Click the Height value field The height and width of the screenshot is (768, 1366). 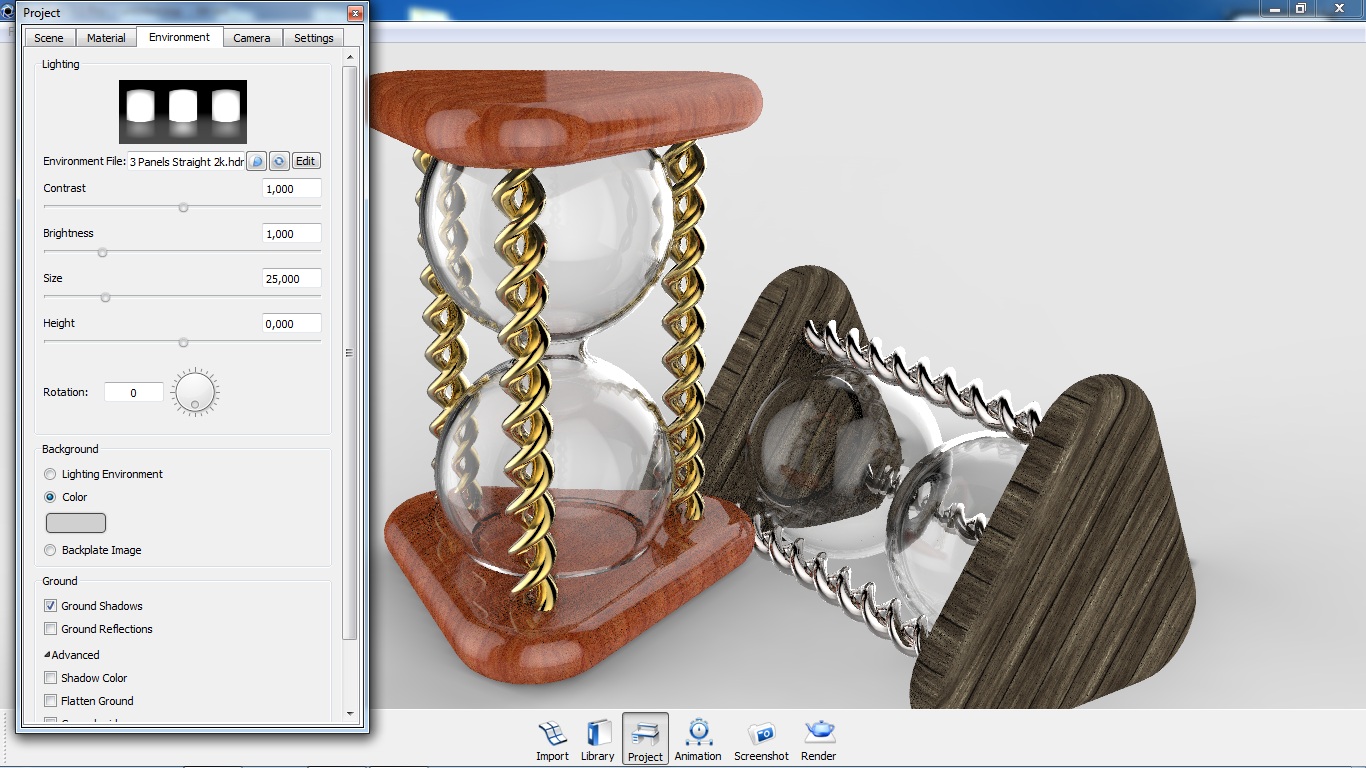[292, 324]
